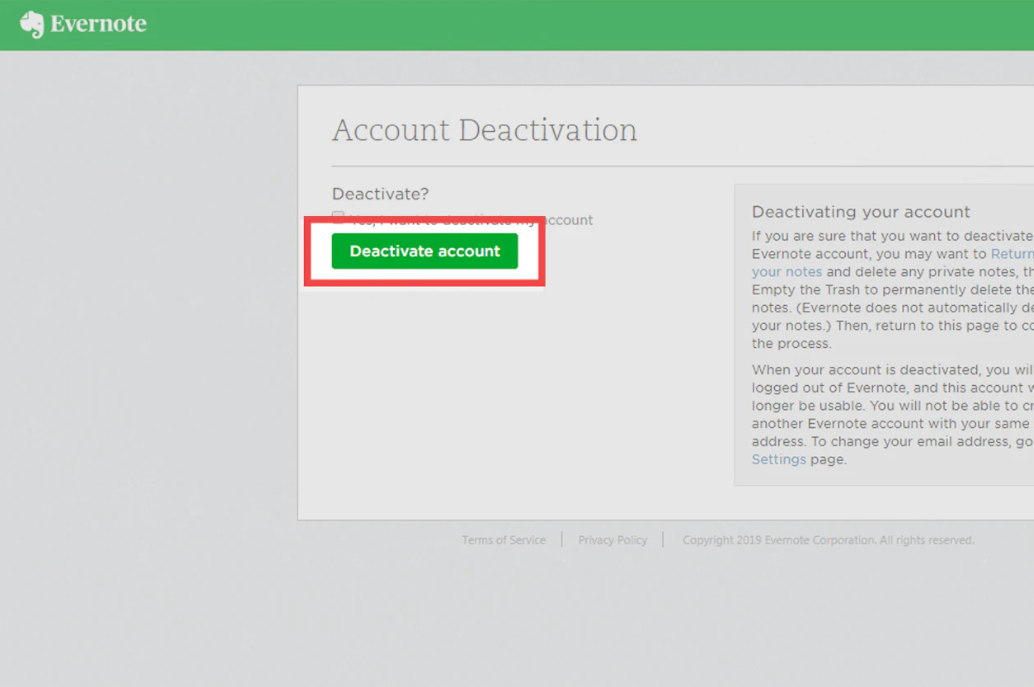Click the green Deactivate account button
1034x687 pixels.
[x=425, y=251]
